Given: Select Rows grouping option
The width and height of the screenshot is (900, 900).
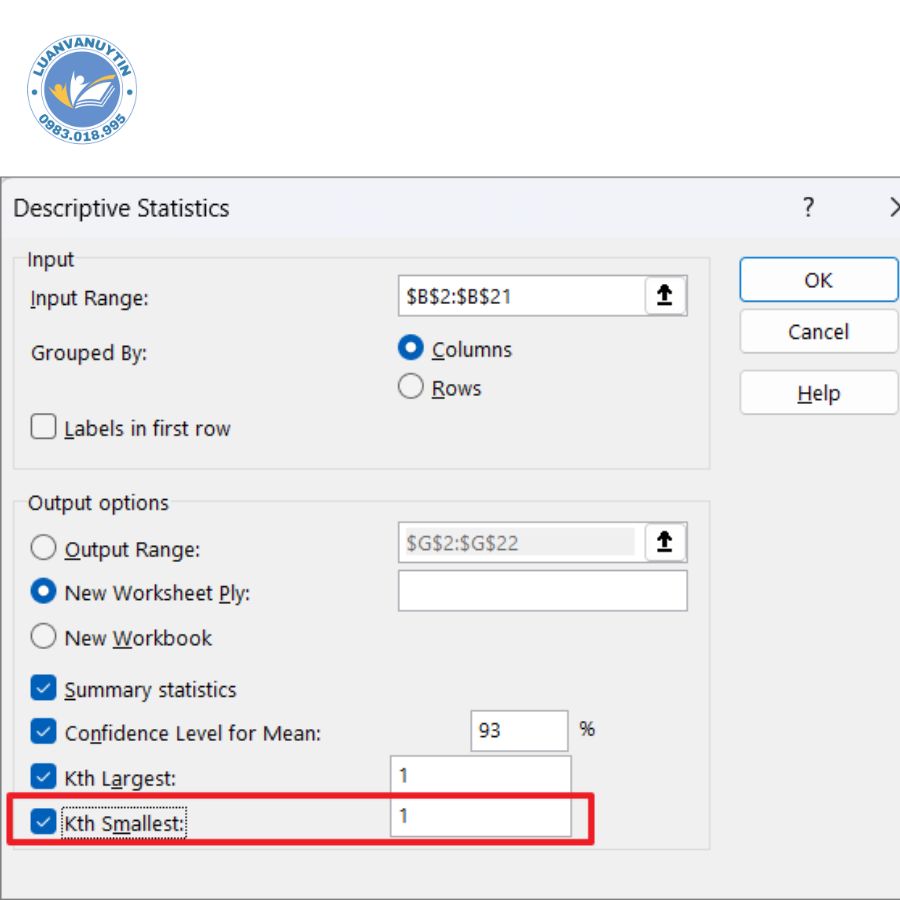Looking at the screenshot, I should pos(411,387).
